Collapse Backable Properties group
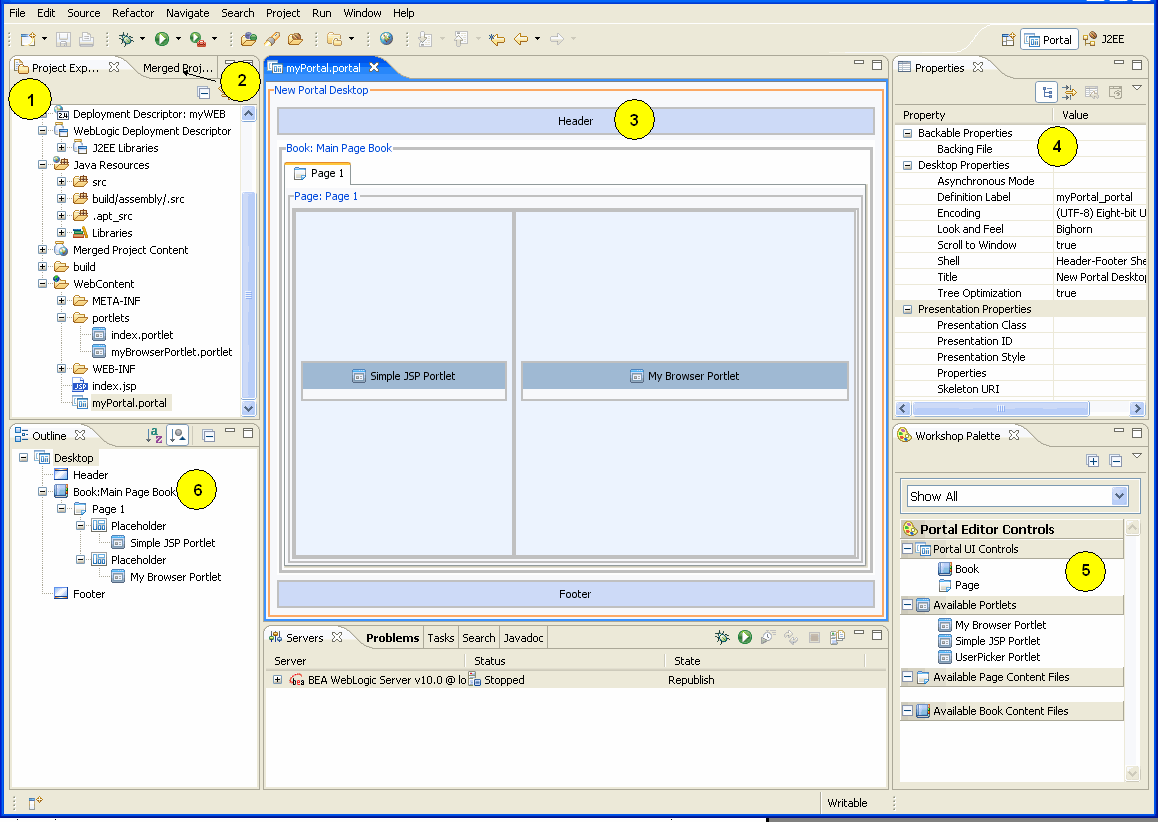Screen dimensions: 1158x822 [907, 133]
